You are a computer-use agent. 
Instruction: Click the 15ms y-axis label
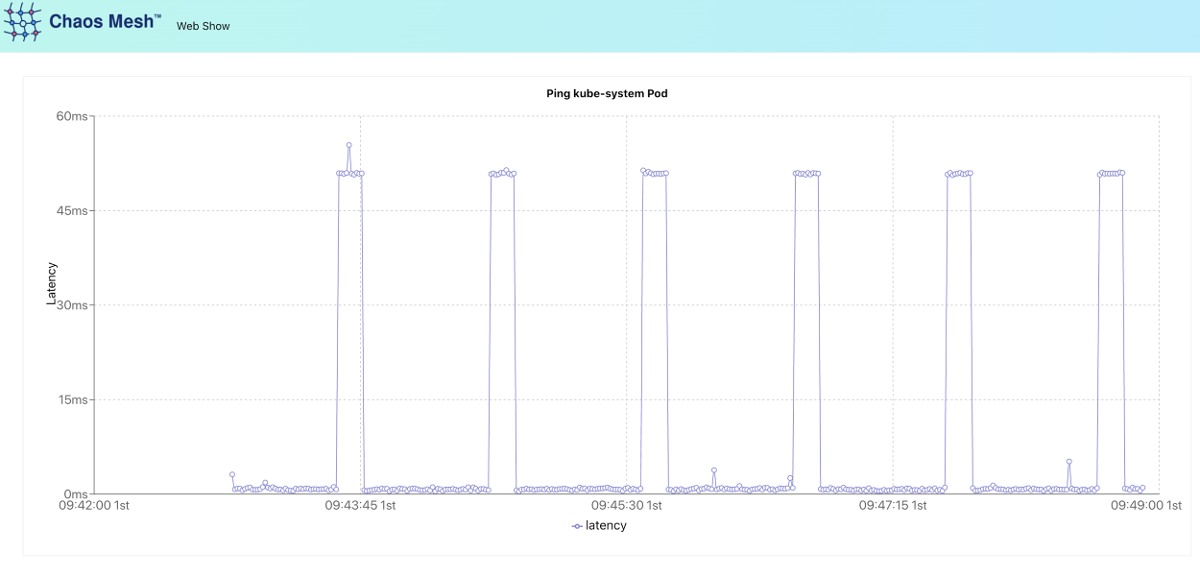(72, 400)
